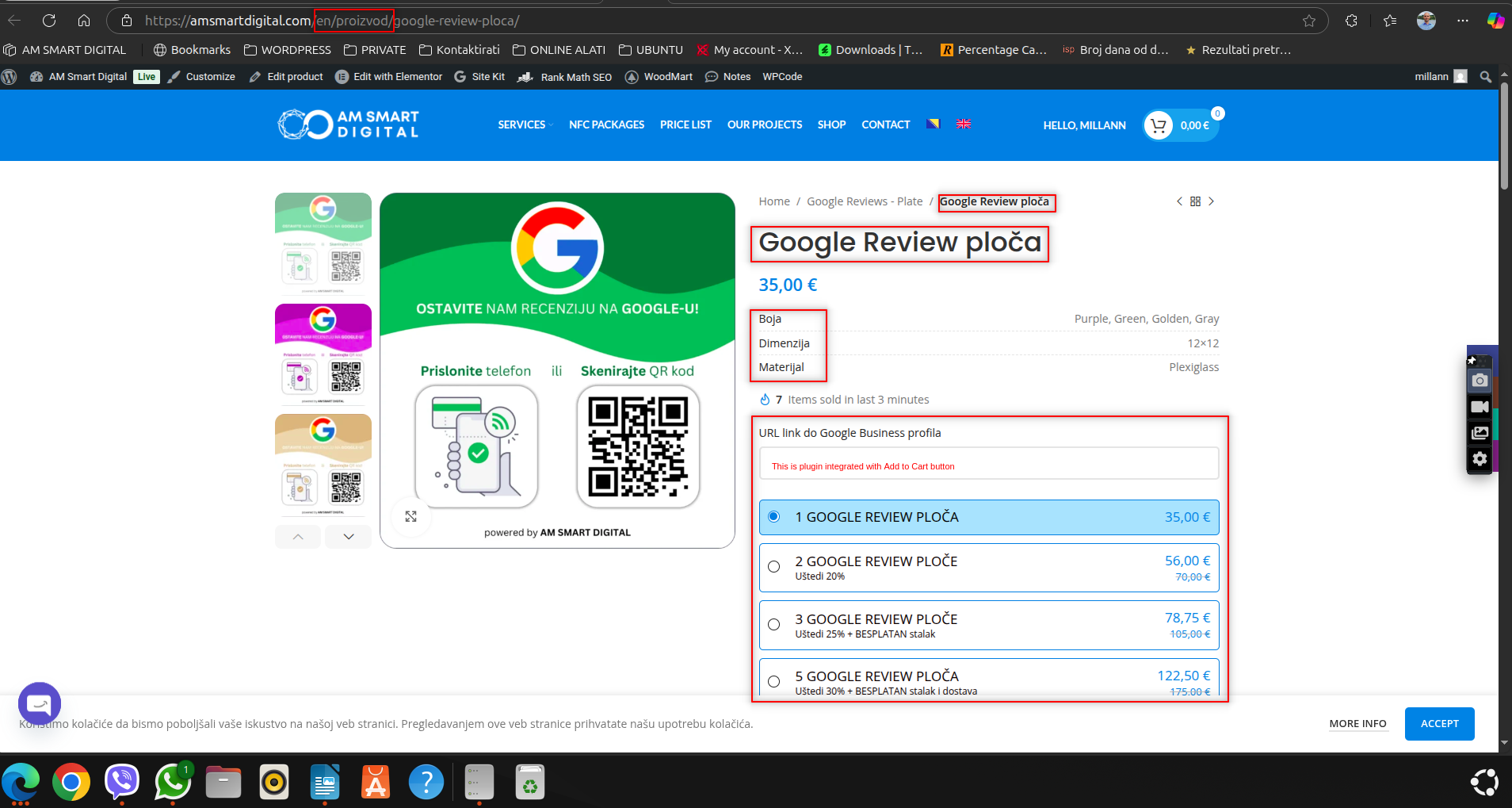Screen dimensions: 1512x808
Task: Open Customize in the admin bar
Action: [x=201, y=77]
